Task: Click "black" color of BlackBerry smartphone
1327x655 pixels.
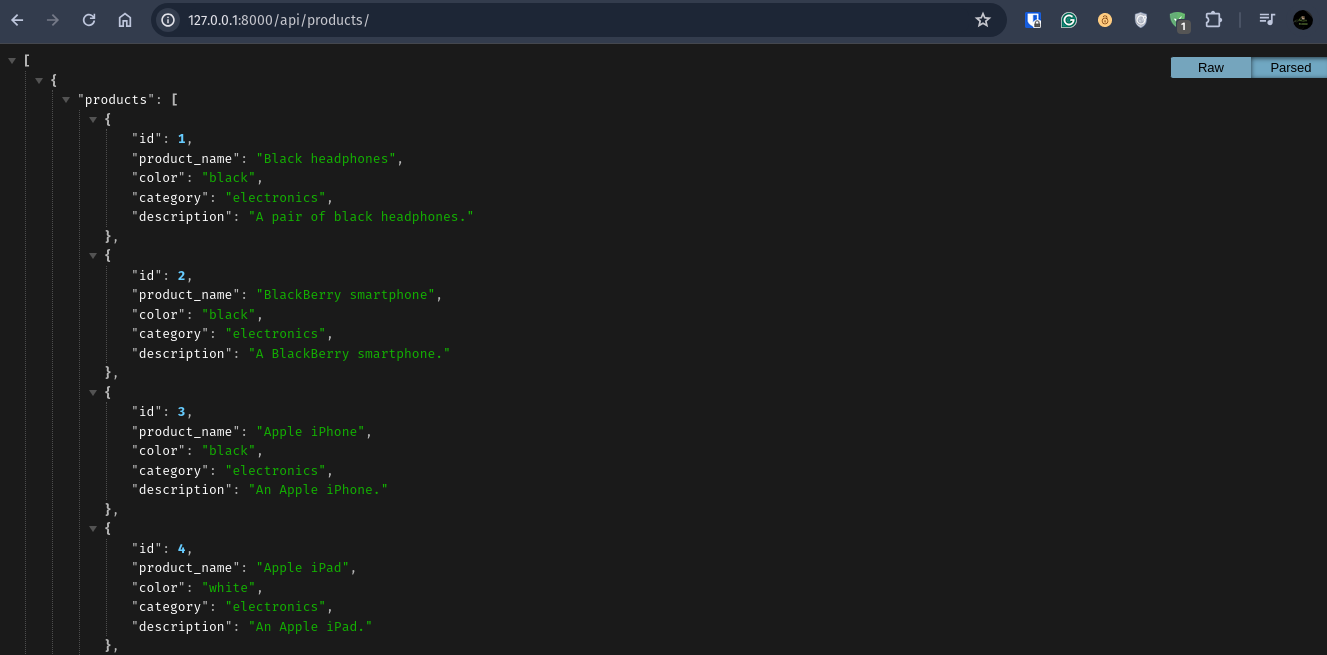Action: [228, 314]
